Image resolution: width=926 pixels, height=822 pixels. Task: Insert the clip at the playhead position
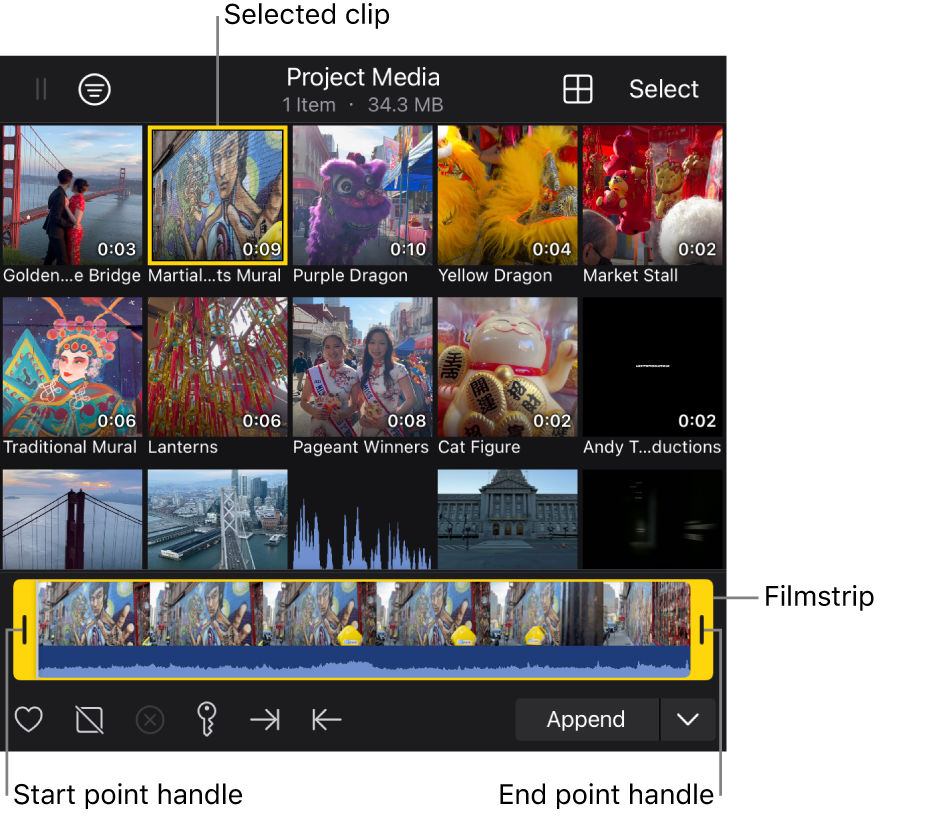point(265,719)
